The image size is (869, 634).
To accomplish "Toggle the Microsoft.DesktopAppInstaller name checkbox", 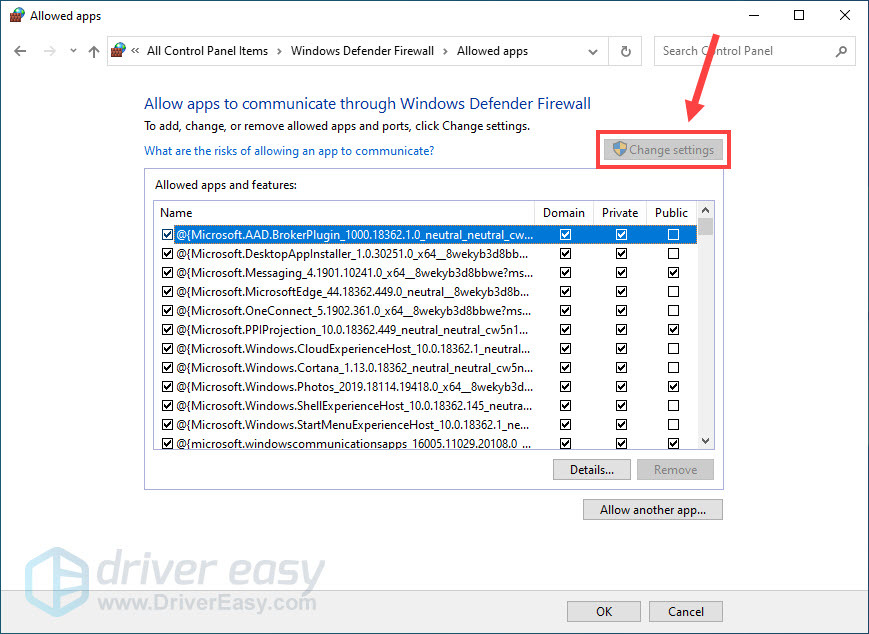I will click(x=167, y=254).
